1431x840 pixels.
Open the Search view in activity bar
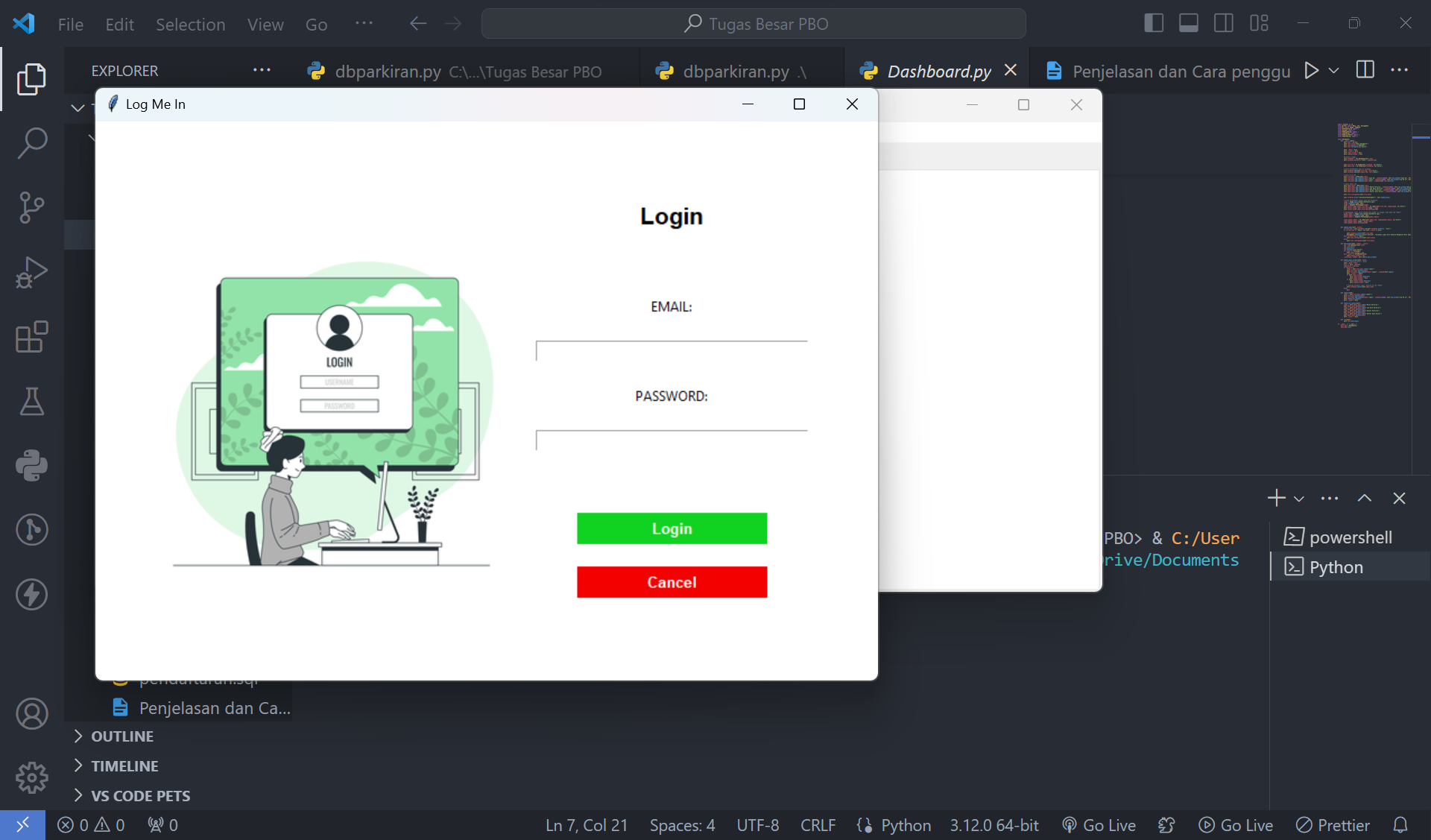pos(32,143)
